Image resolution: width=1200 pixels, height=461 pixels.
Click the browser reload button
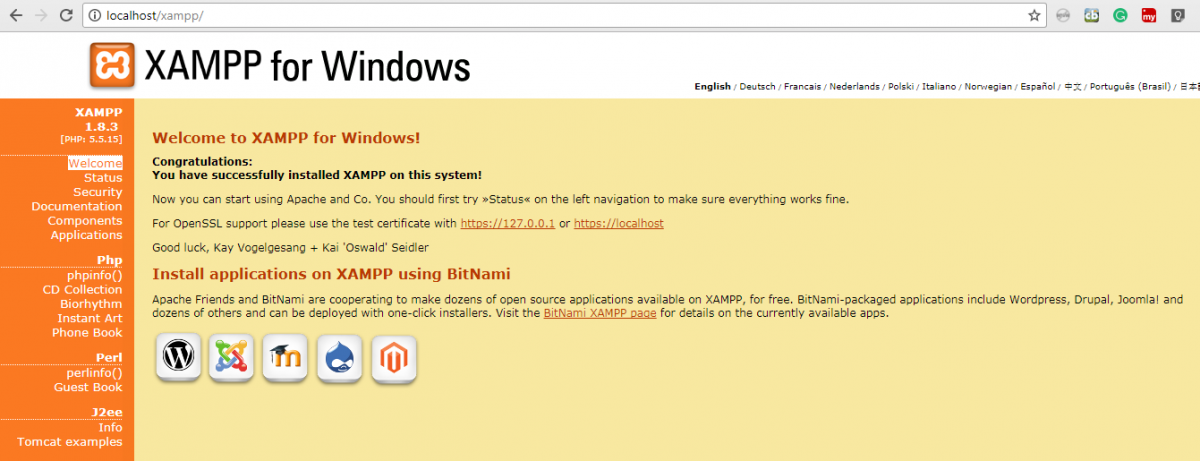click(65, 15)
